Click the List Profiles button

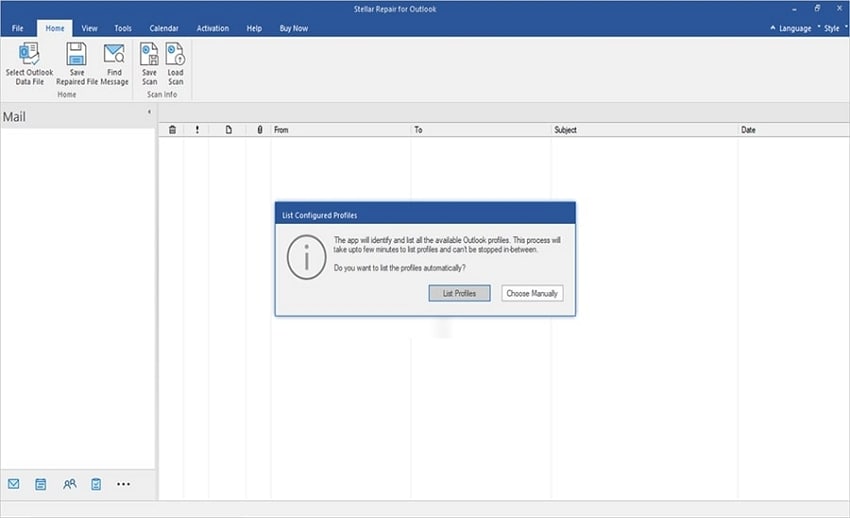459,293
